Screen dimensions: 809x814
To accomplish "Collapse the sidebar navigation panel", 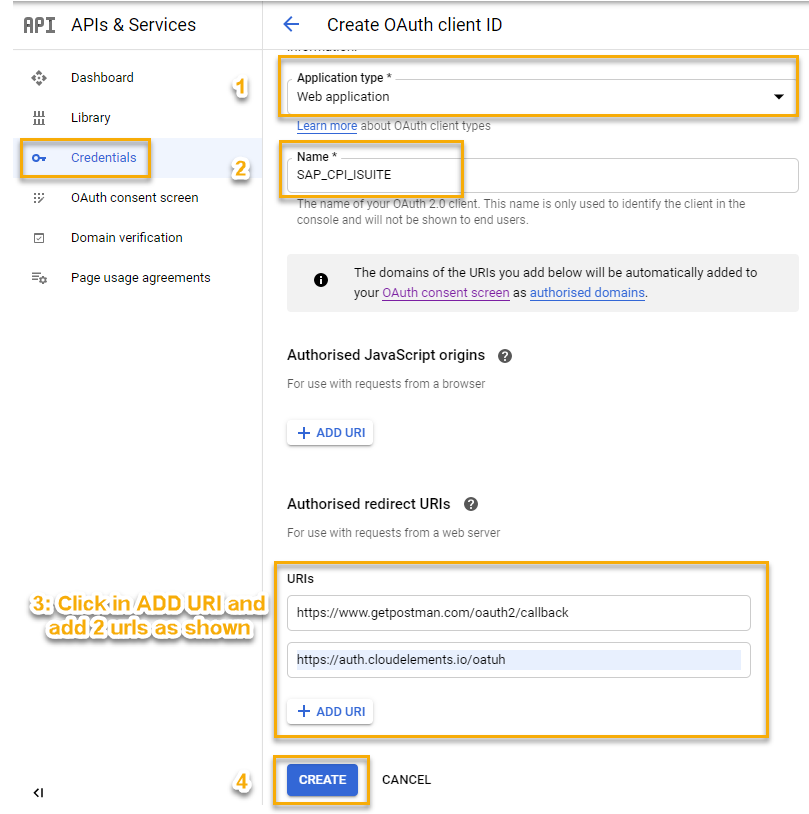I will click(x=38, y=793).
